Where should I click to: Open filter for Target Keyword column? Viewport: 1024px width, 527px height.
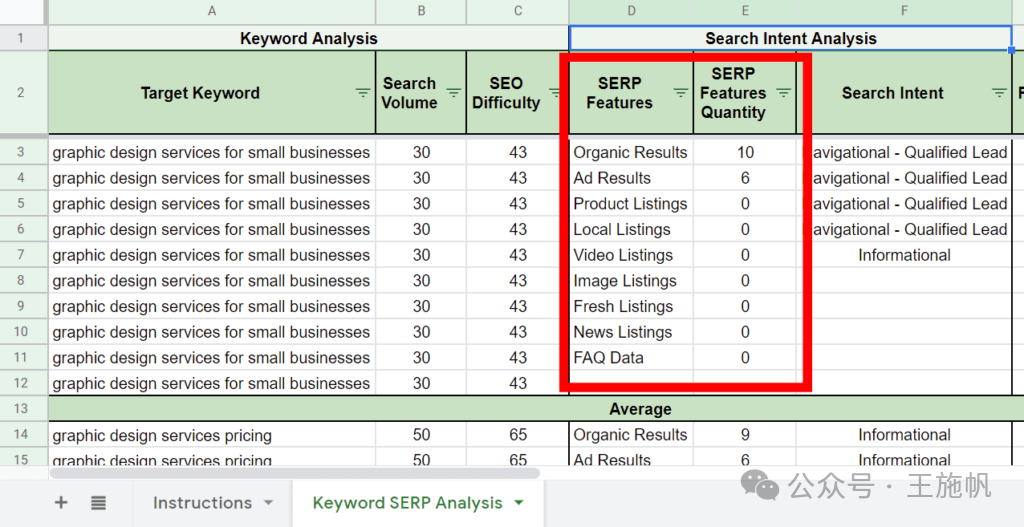pos(363,93)
